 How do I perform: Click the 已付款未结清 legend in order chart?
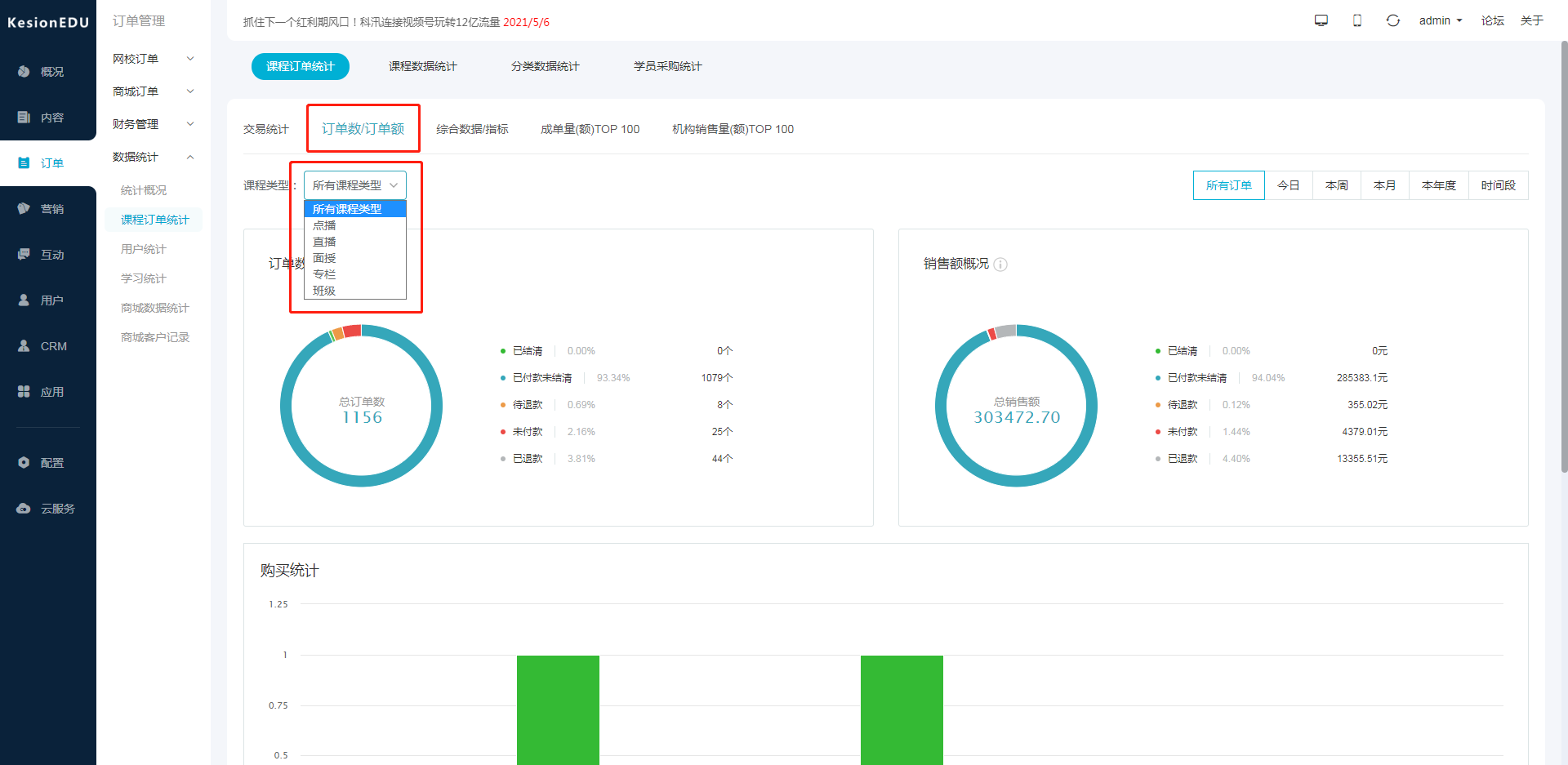[x=537, y=378]
